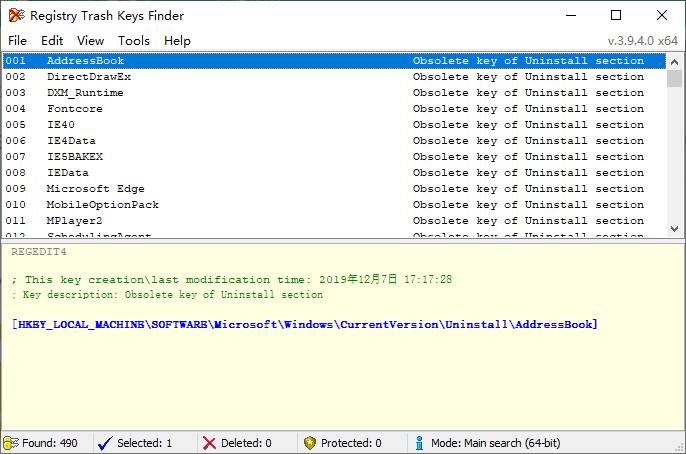Click the list scrollbar down arrow

[674, 229]
